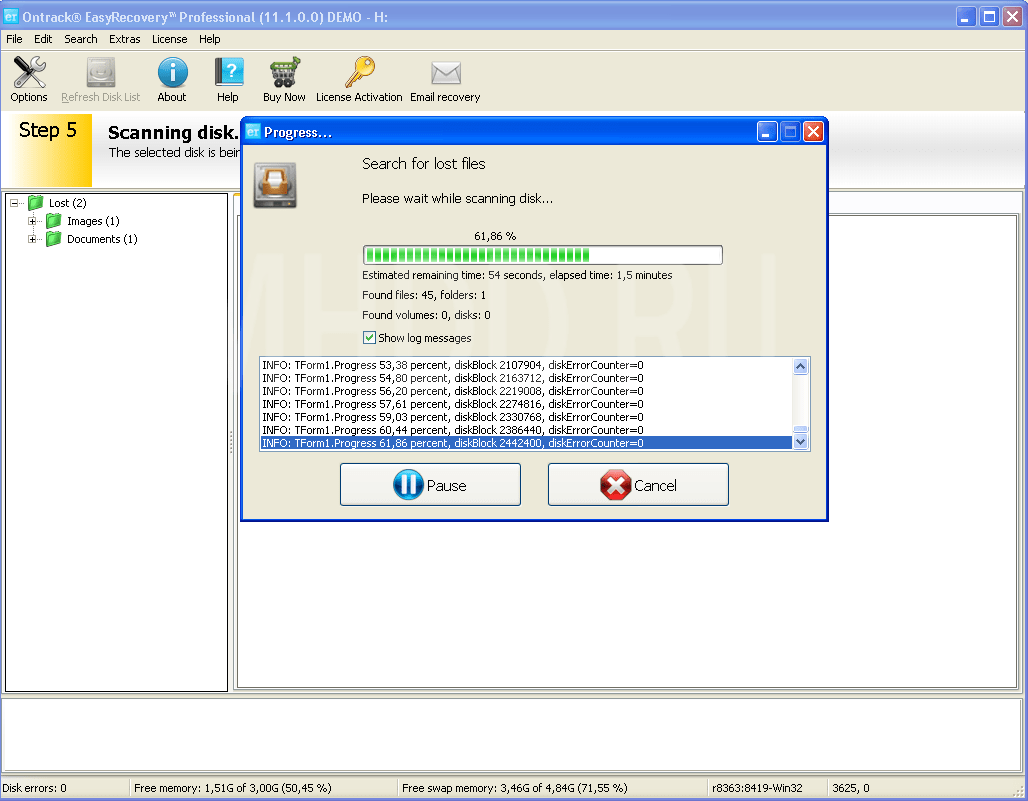
Task: Select Documents (1) tree label
Action: pyautogui.click(x=102, y=239)
